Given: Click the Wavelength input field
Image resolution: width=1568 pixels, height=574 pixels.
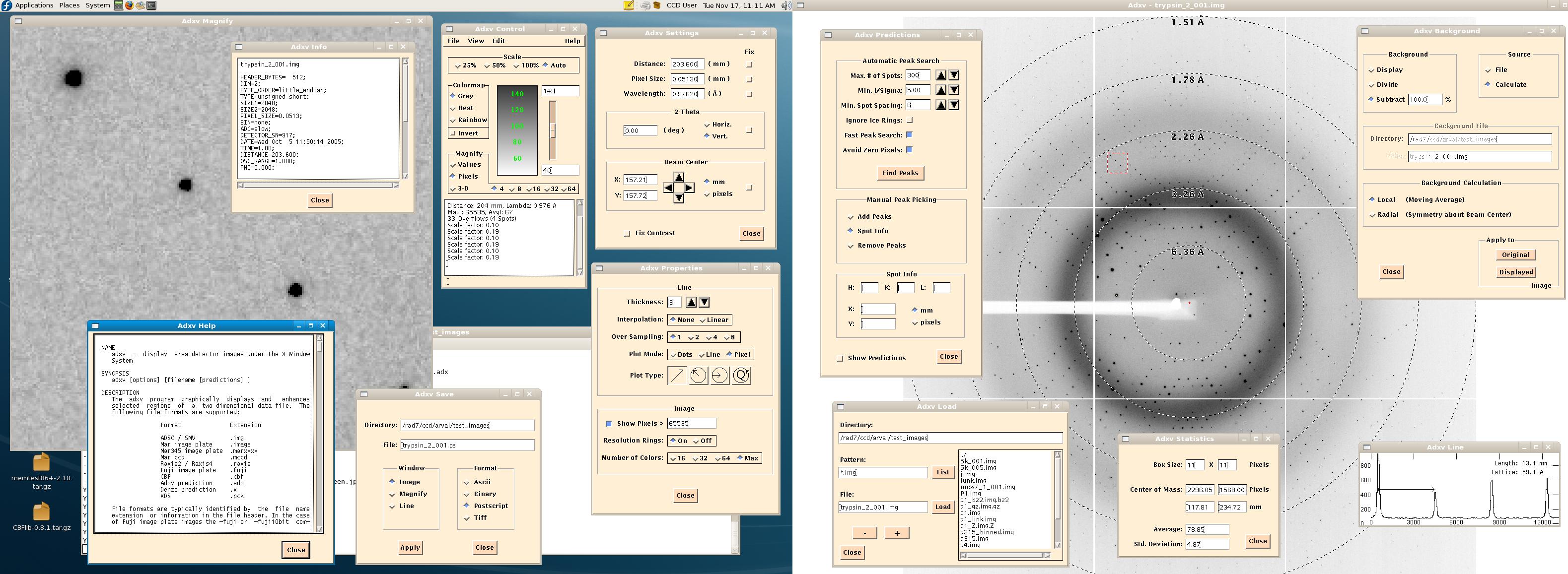Looking at the screenshot, I should click(x=687, y=94).
